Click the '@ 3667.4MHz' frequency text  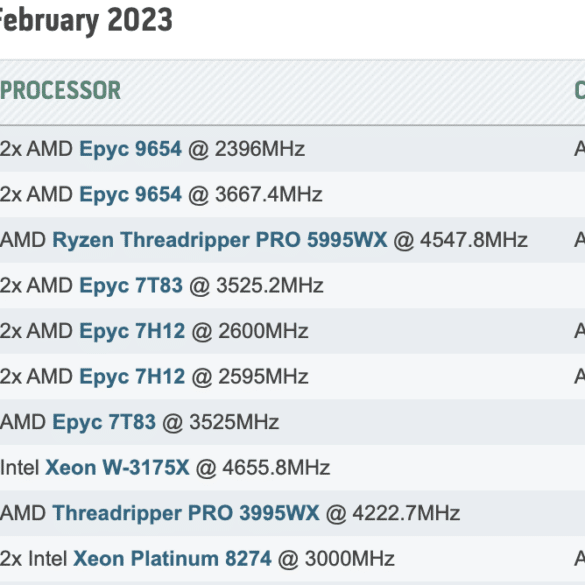[x=255, y=194]
